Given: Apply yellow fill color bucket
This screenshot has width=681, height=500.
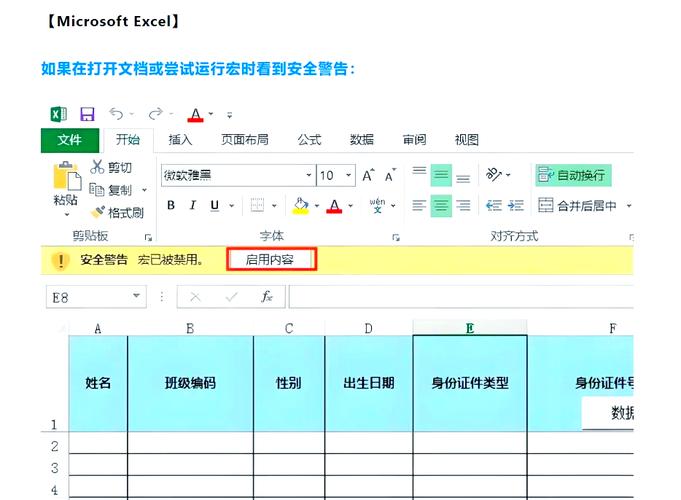Looking at the screenshot, I should tap(301, 205).
